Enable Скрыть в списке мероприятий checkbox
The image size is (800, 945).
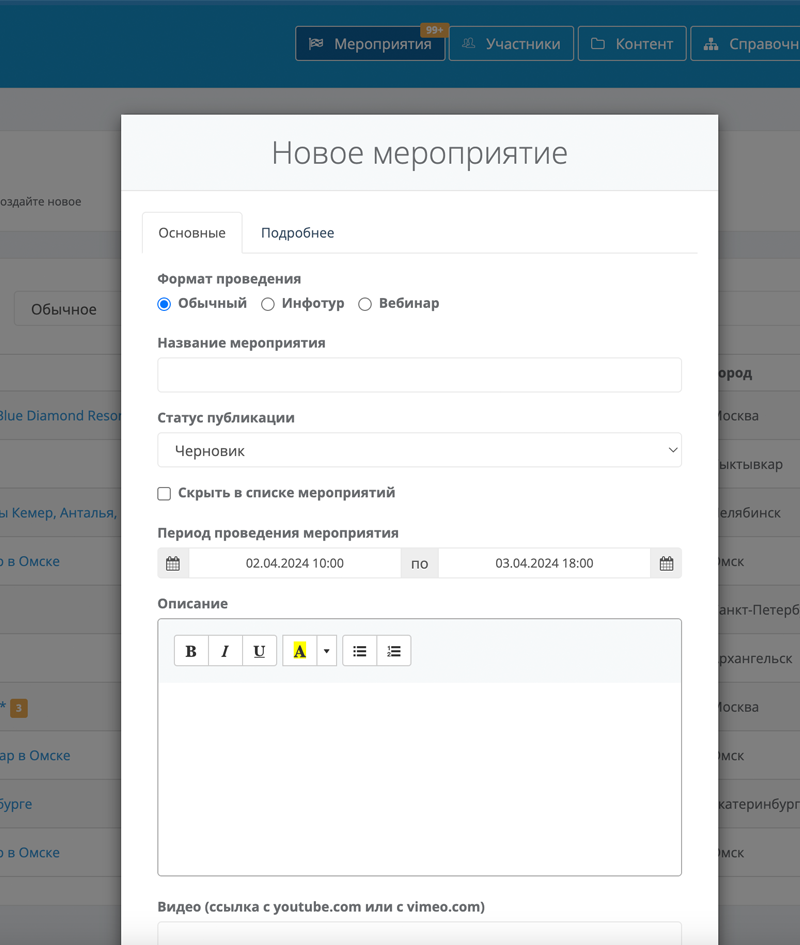click(165, 493)
